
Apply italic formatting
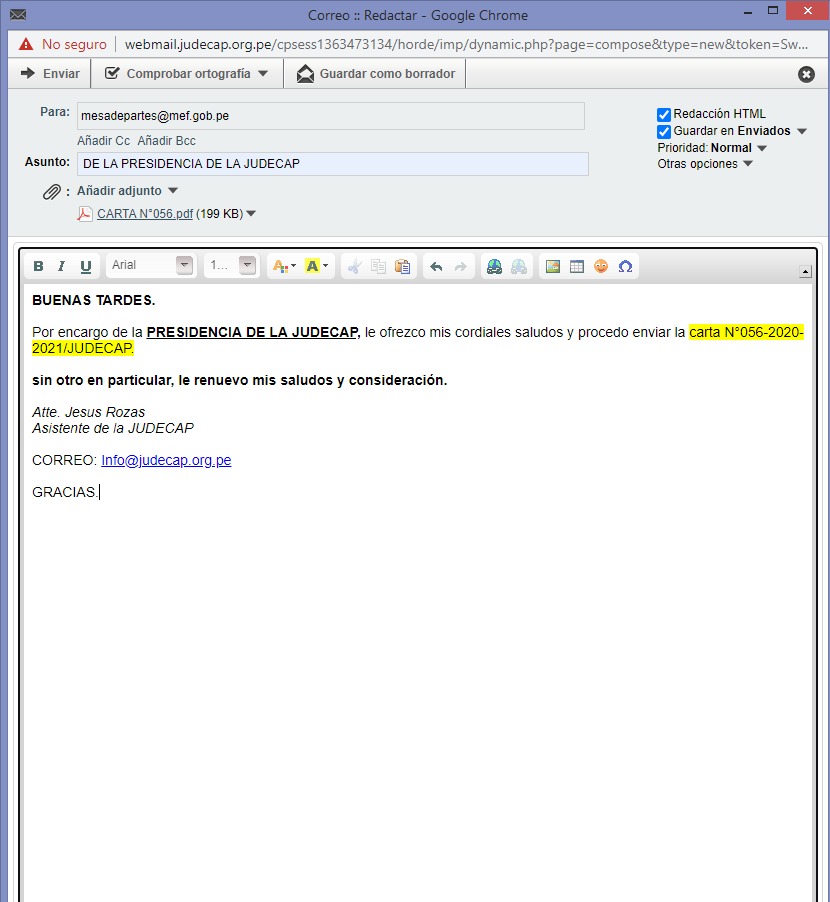point(62,266)
